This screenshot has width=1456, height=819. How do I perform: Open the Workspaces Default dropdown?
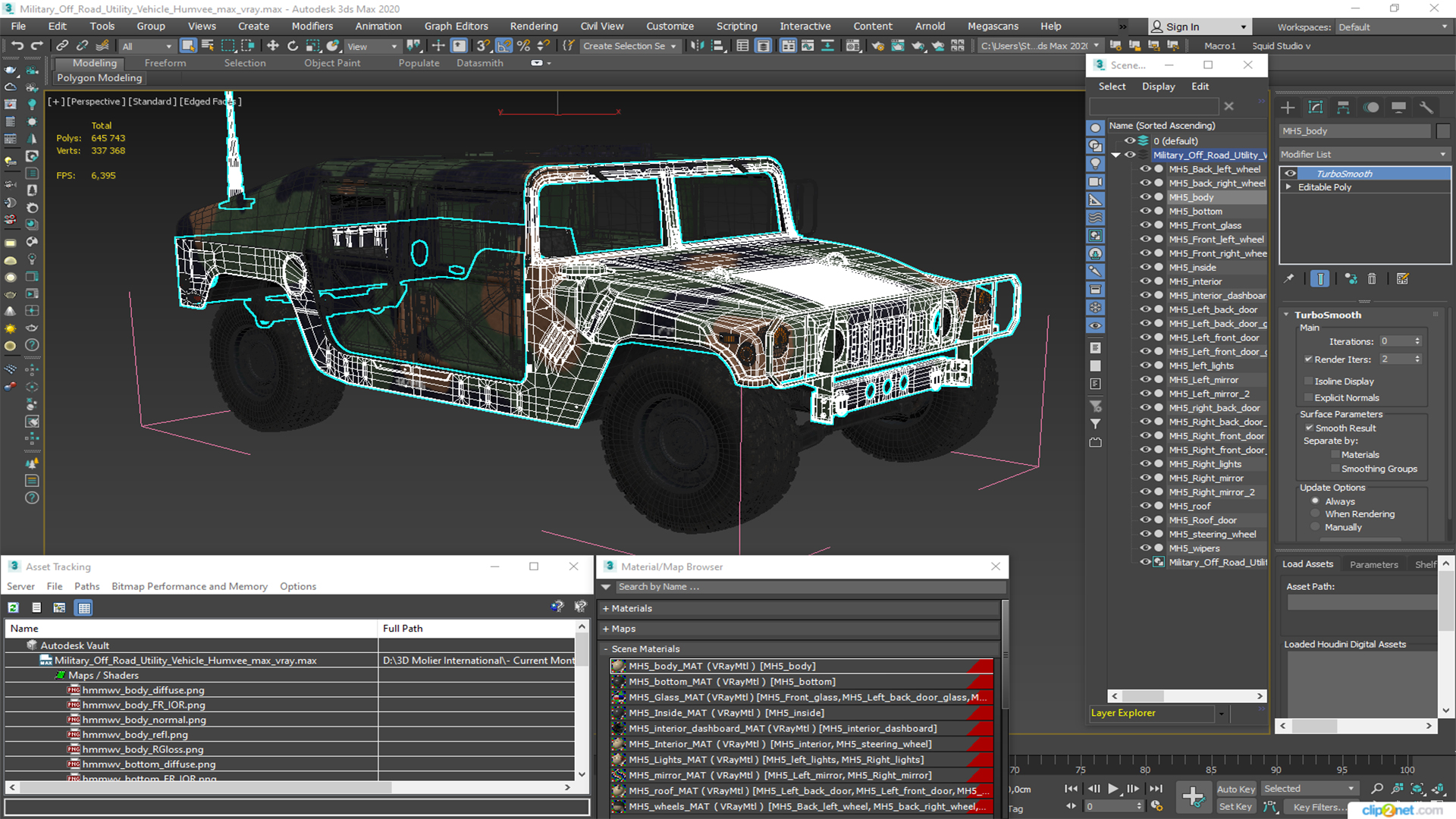1392,27
